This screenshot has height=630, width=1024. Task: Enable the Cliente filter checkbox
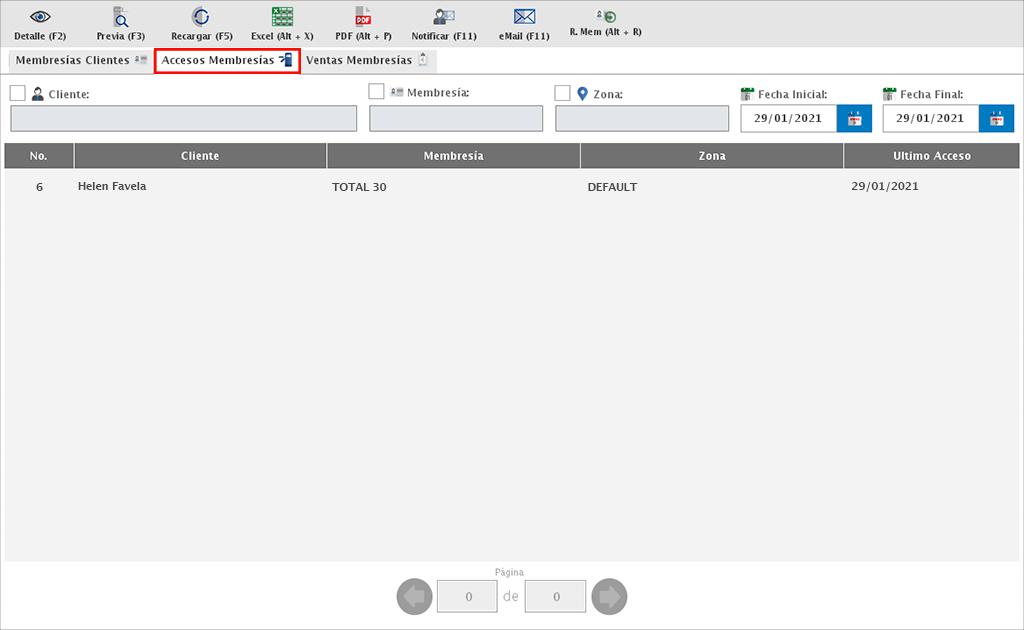point(18,93)
